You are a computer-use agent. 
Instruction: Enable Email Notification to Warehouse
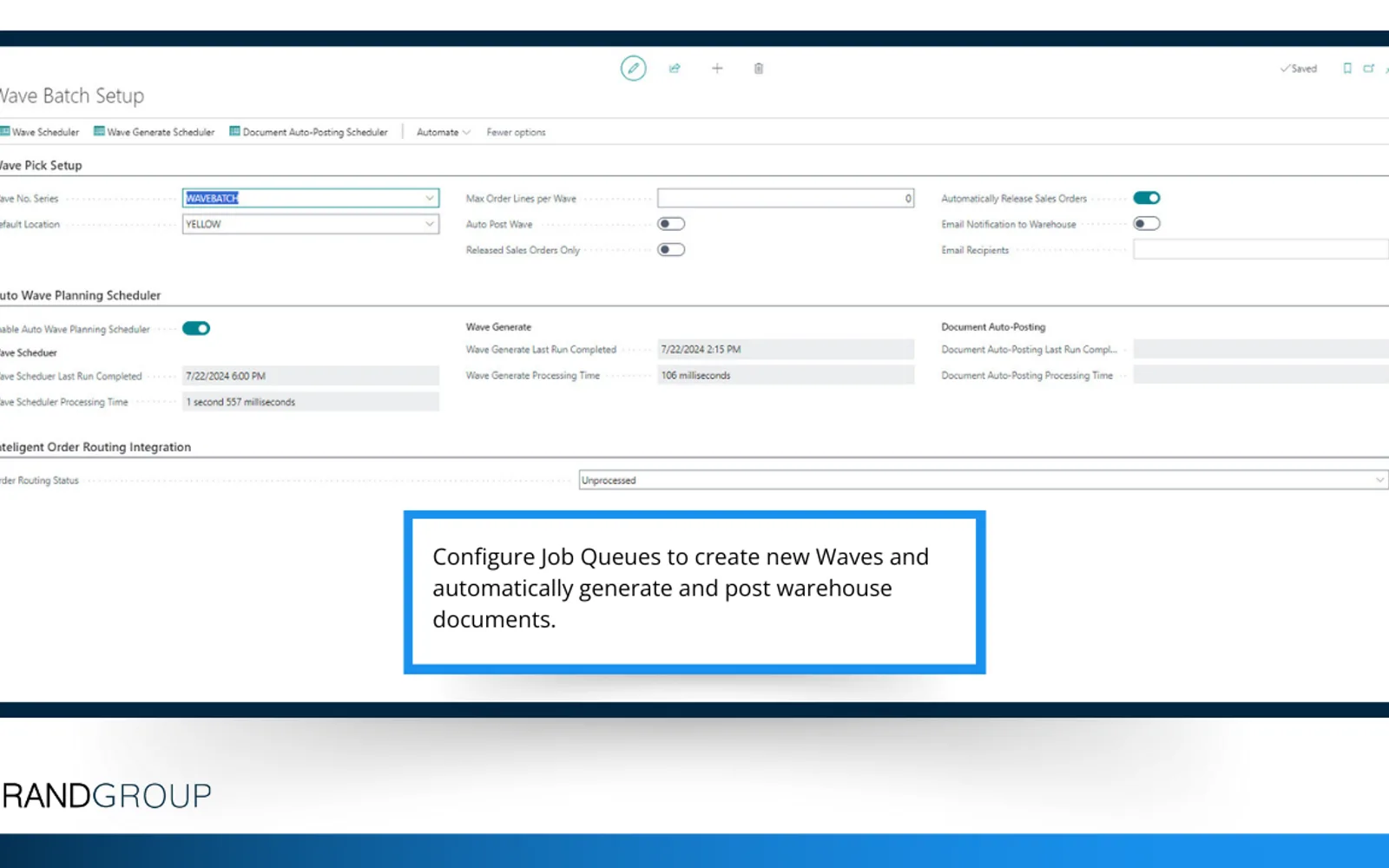click(1147, 224)
